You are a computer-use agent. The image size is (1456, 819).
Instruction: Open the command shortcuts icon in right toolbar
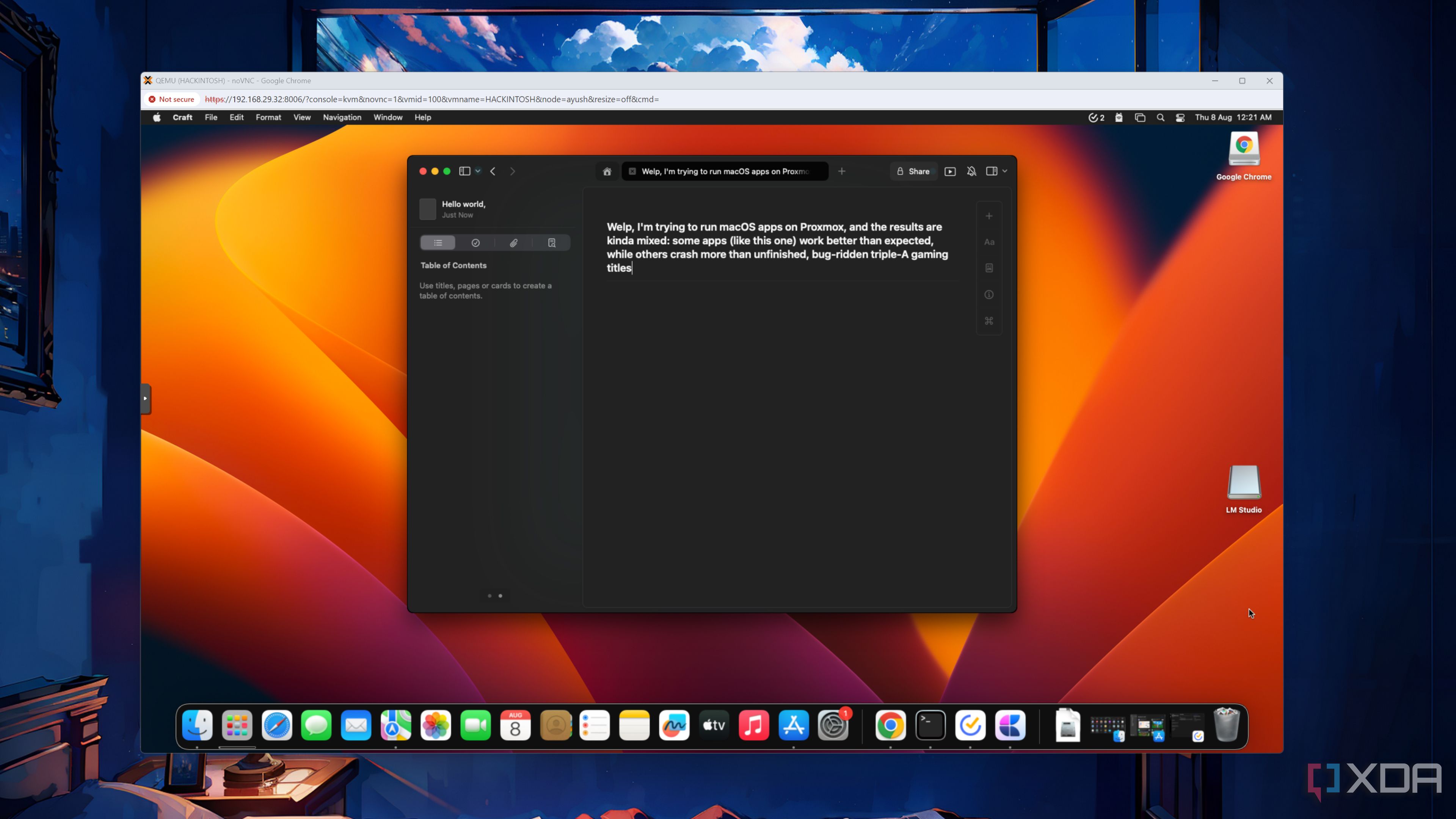click(989, 320)
